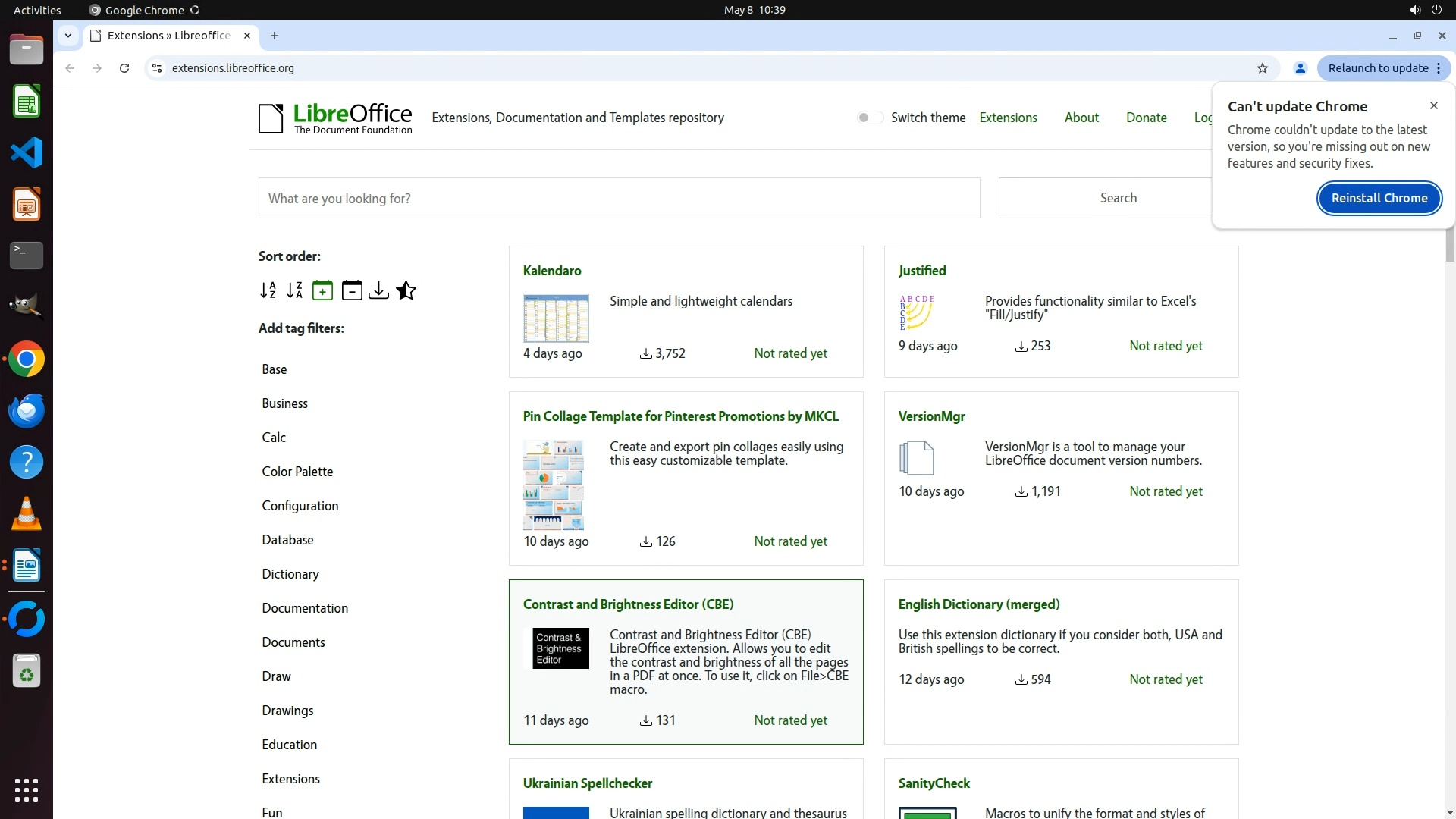Sort extensions by star rating icon
The height and width of the screenshot is (819, 1456).
pyautogui.click(x=406, y=290)
